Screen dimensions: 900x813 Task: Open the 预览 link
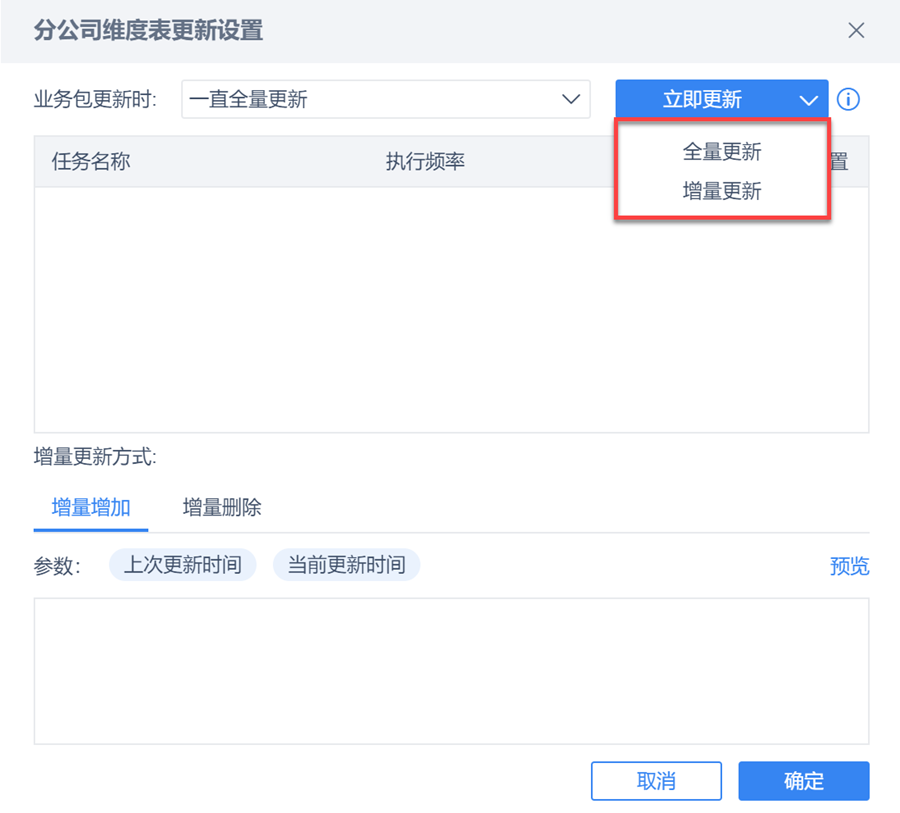click(849, 567)
